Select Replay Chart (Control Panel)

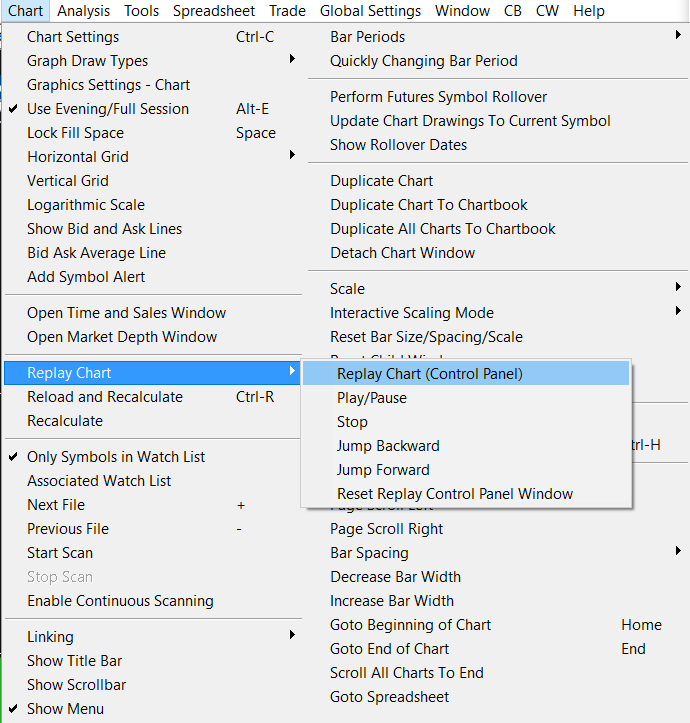[429, 374]
